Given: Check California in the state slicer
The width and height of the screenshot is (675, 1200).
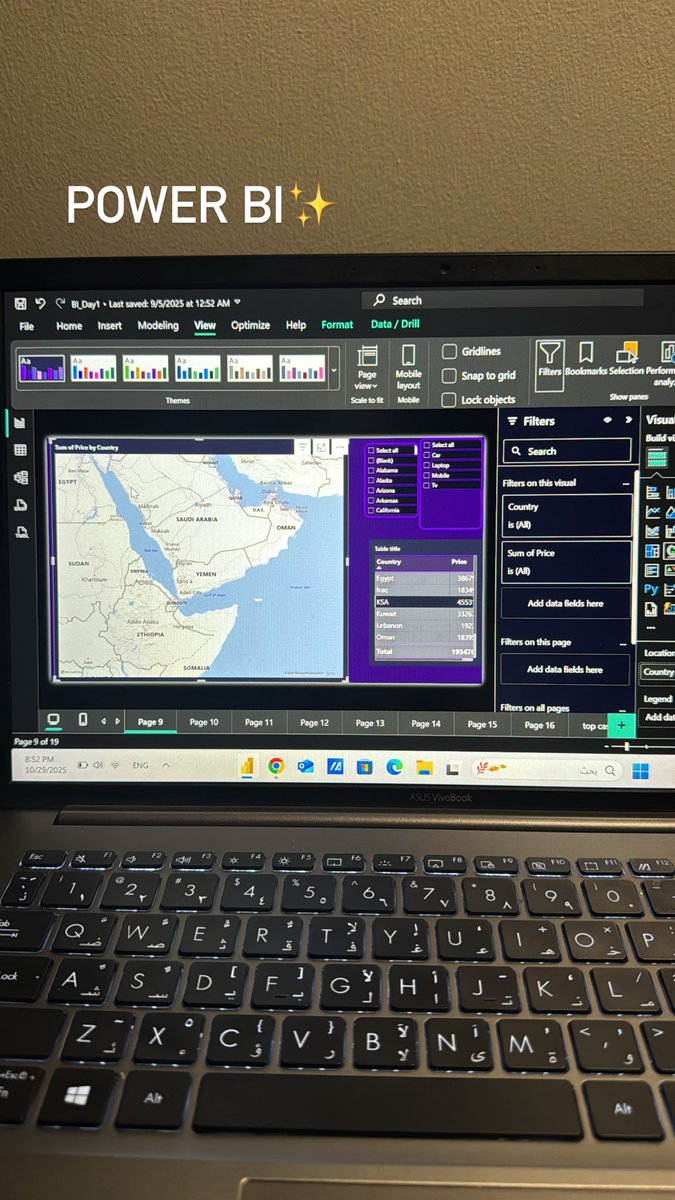Looking at the screenshot, I should (372, 510).
